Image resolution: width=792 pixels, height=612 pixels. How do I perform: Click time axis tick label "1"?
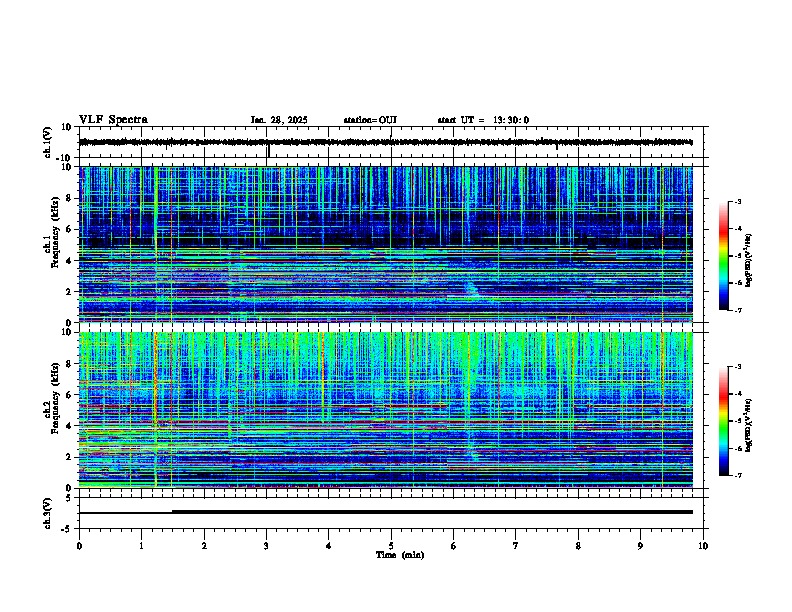click(141, 546)
